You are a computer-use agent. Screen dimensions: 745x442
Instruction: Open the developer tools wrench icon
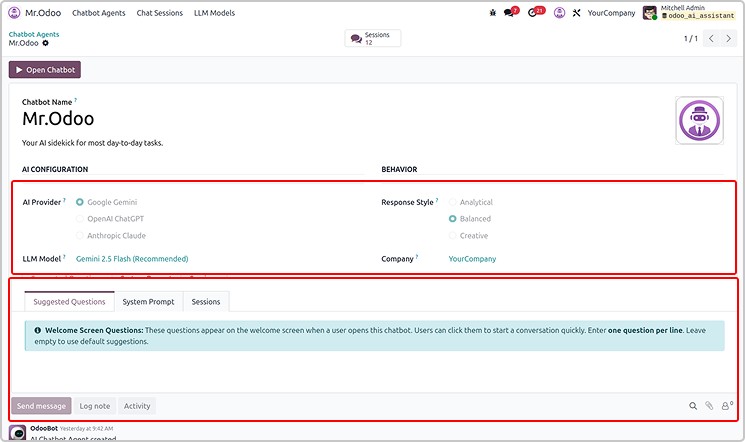coord(576,13)
